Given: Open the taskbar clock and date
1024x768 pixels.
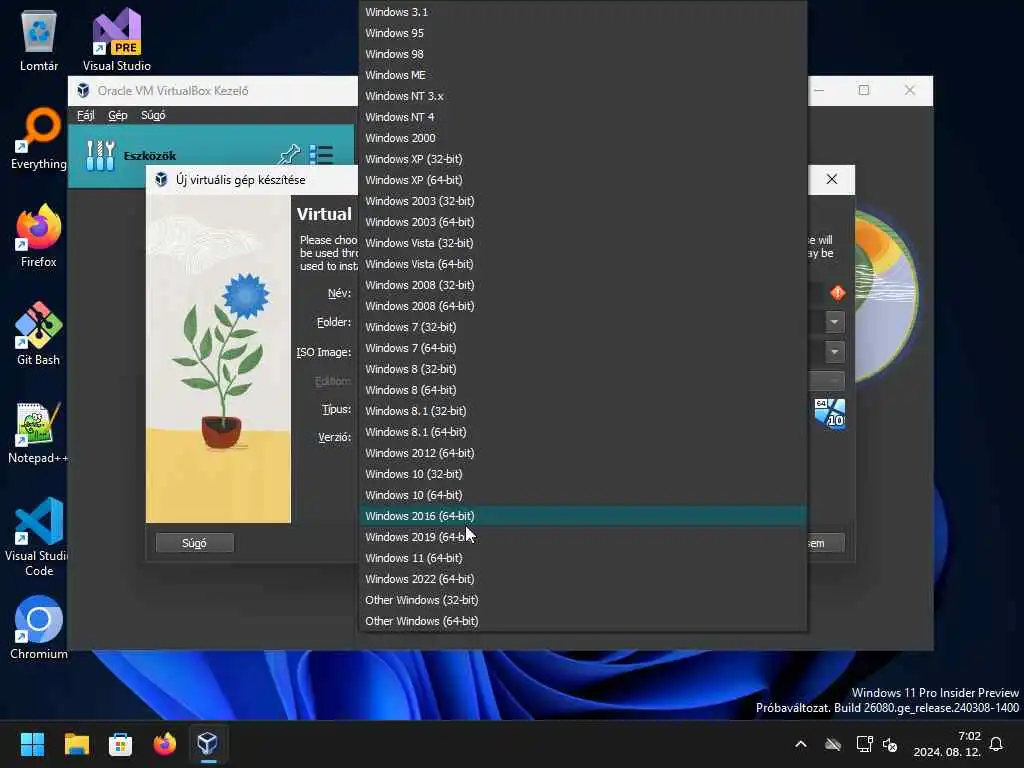Looking at the screenshot, I should tap(947, 744).
